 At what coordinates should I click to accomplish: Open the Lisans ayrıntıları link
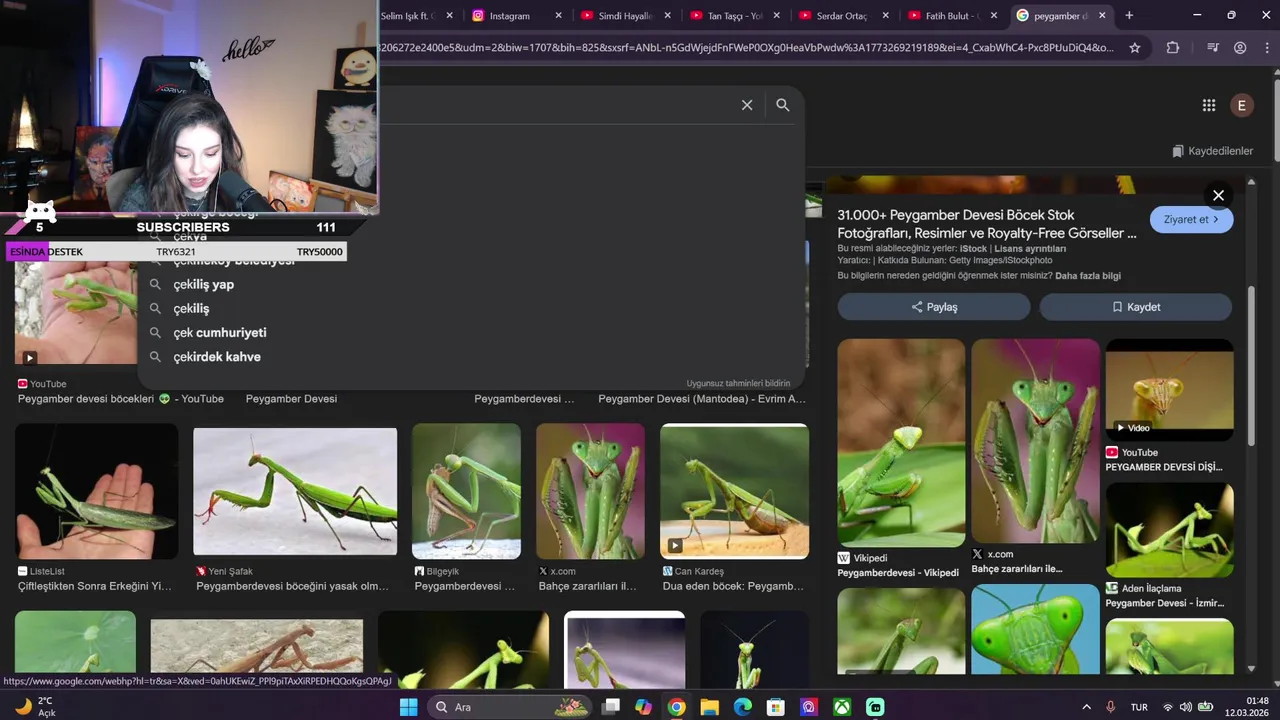tap(1030, 248)
